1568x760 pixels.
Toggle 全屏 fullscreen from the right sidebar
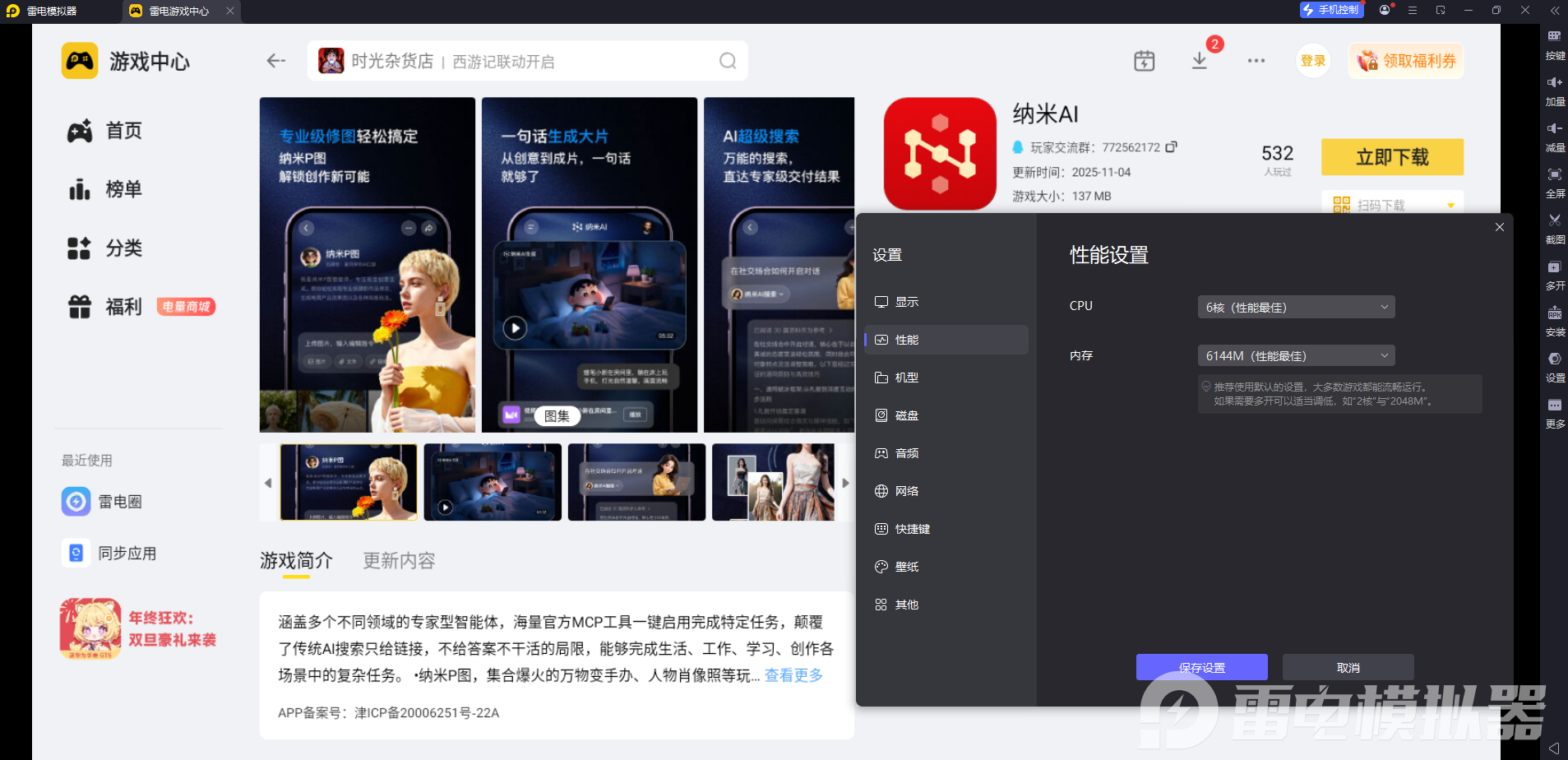pyautogui.click(x=1555, y=183)
